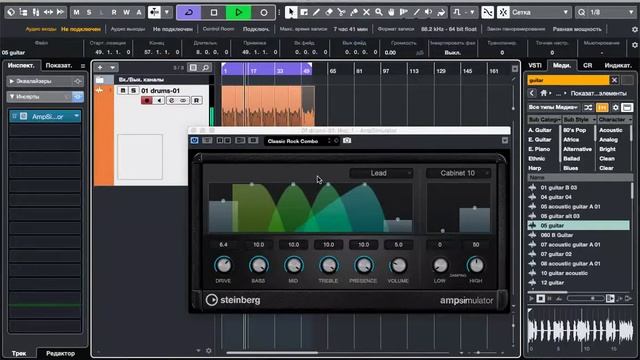Choose the Erase tool
640x360 pixels.
point(329,12)
